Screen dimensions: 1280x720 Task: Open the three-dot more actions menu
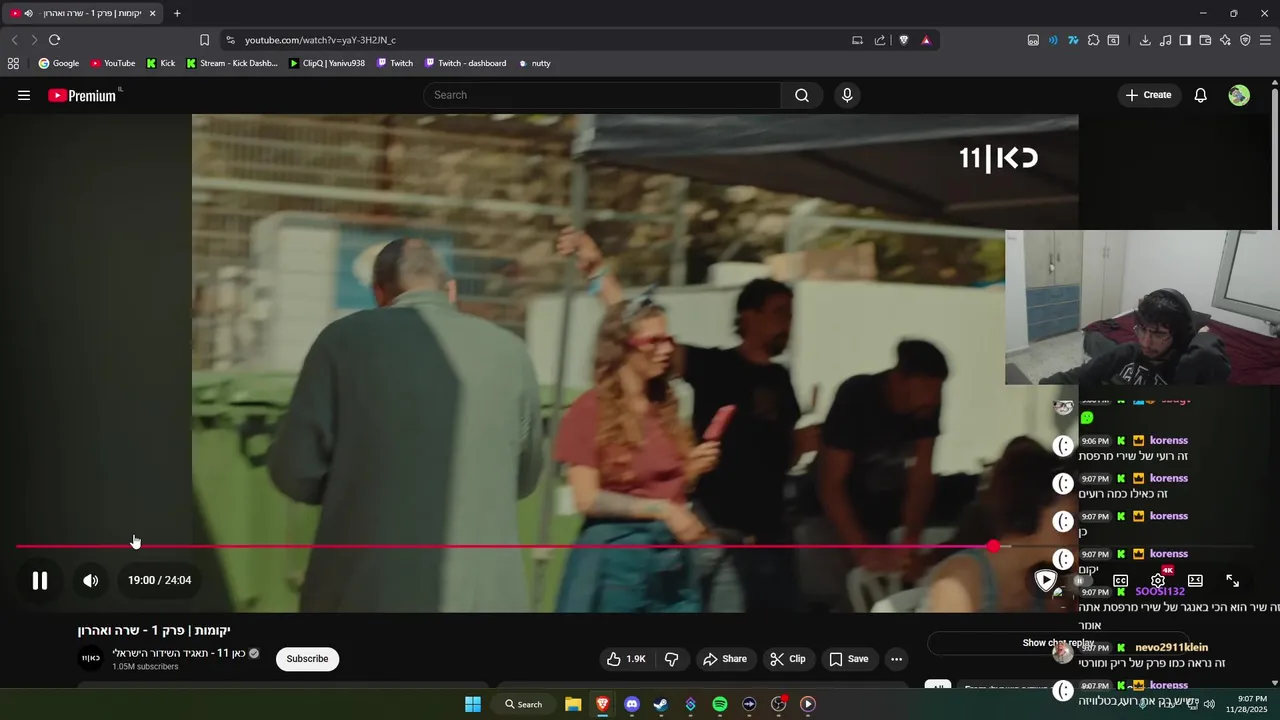(x=896, y=659)
